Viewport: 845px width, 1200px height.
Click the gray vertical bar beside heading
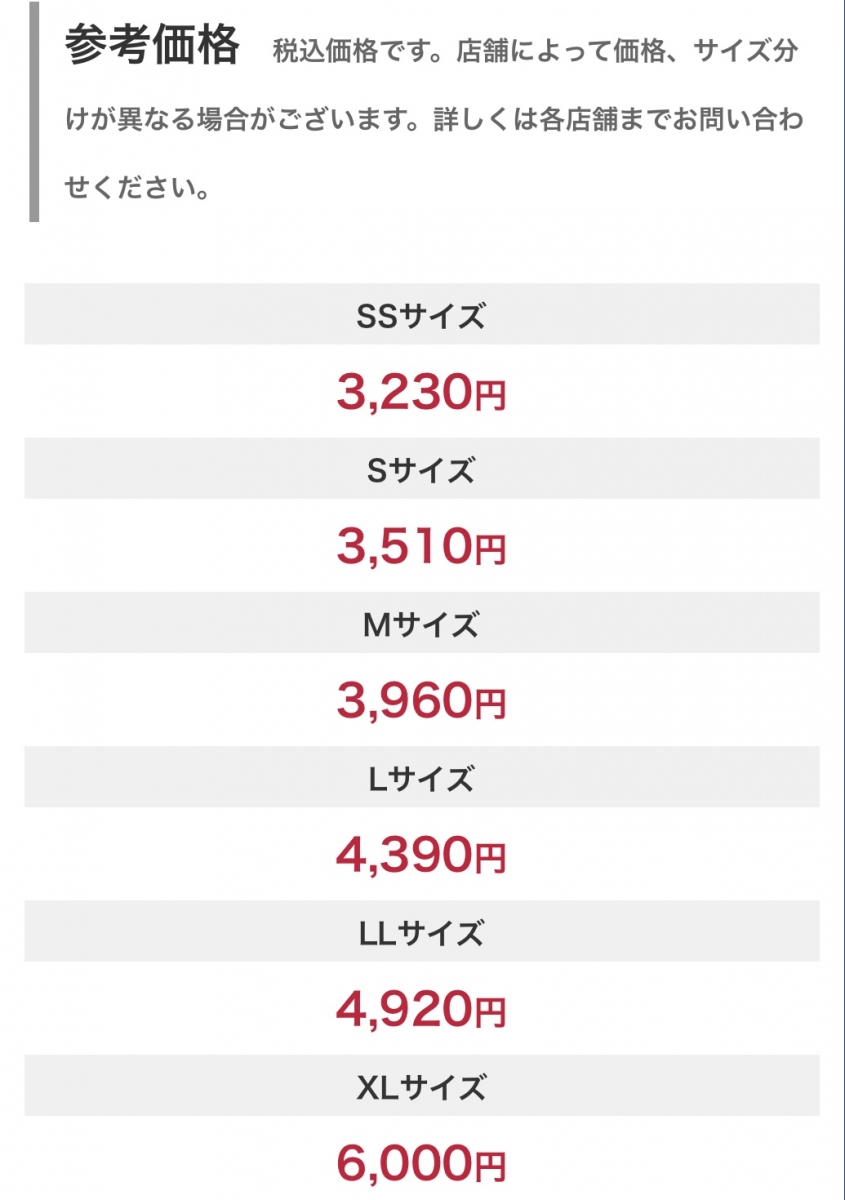34,110
